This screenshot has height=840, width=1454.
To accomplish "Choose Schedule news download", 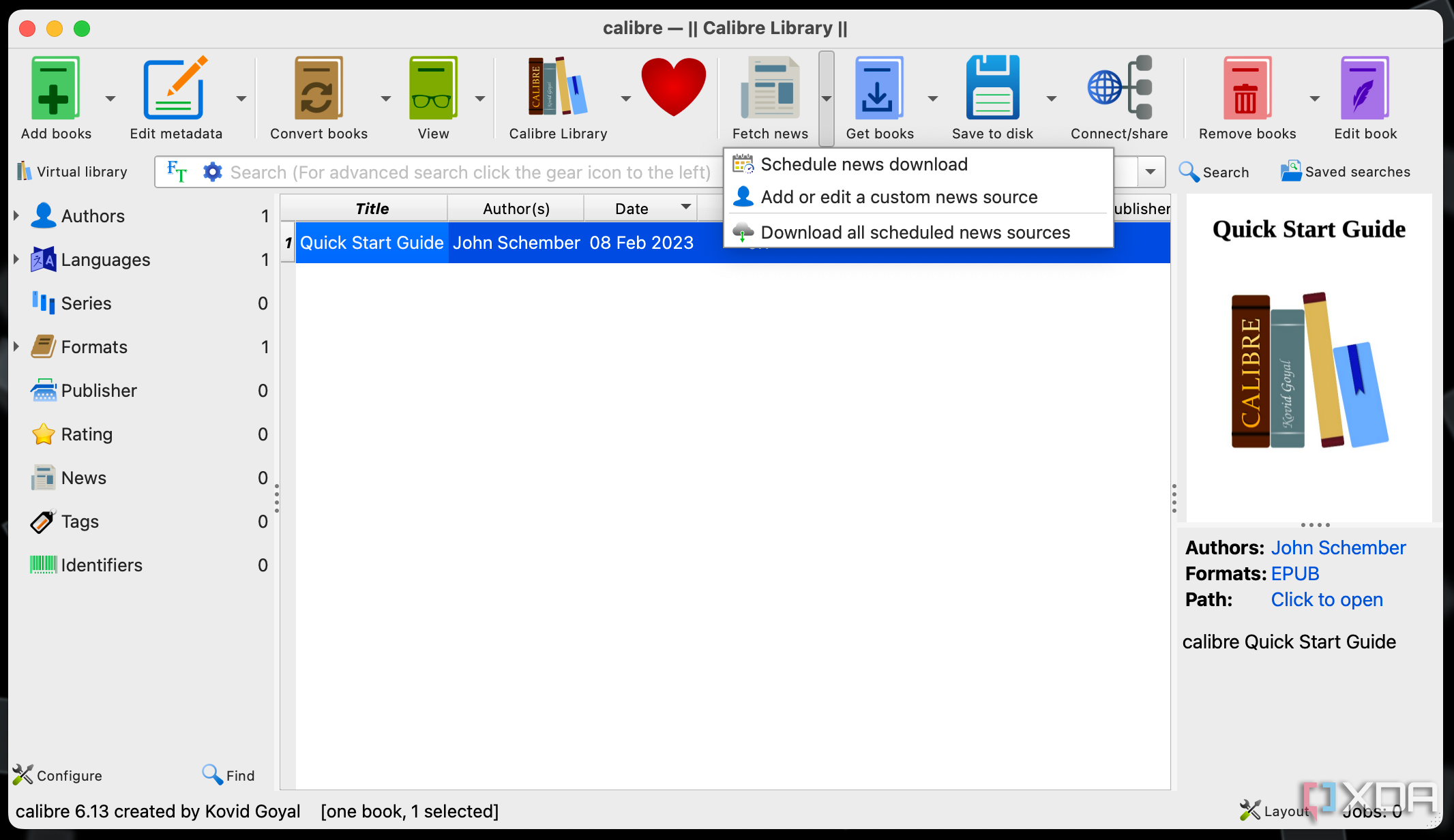I will [x=918, y=164].
